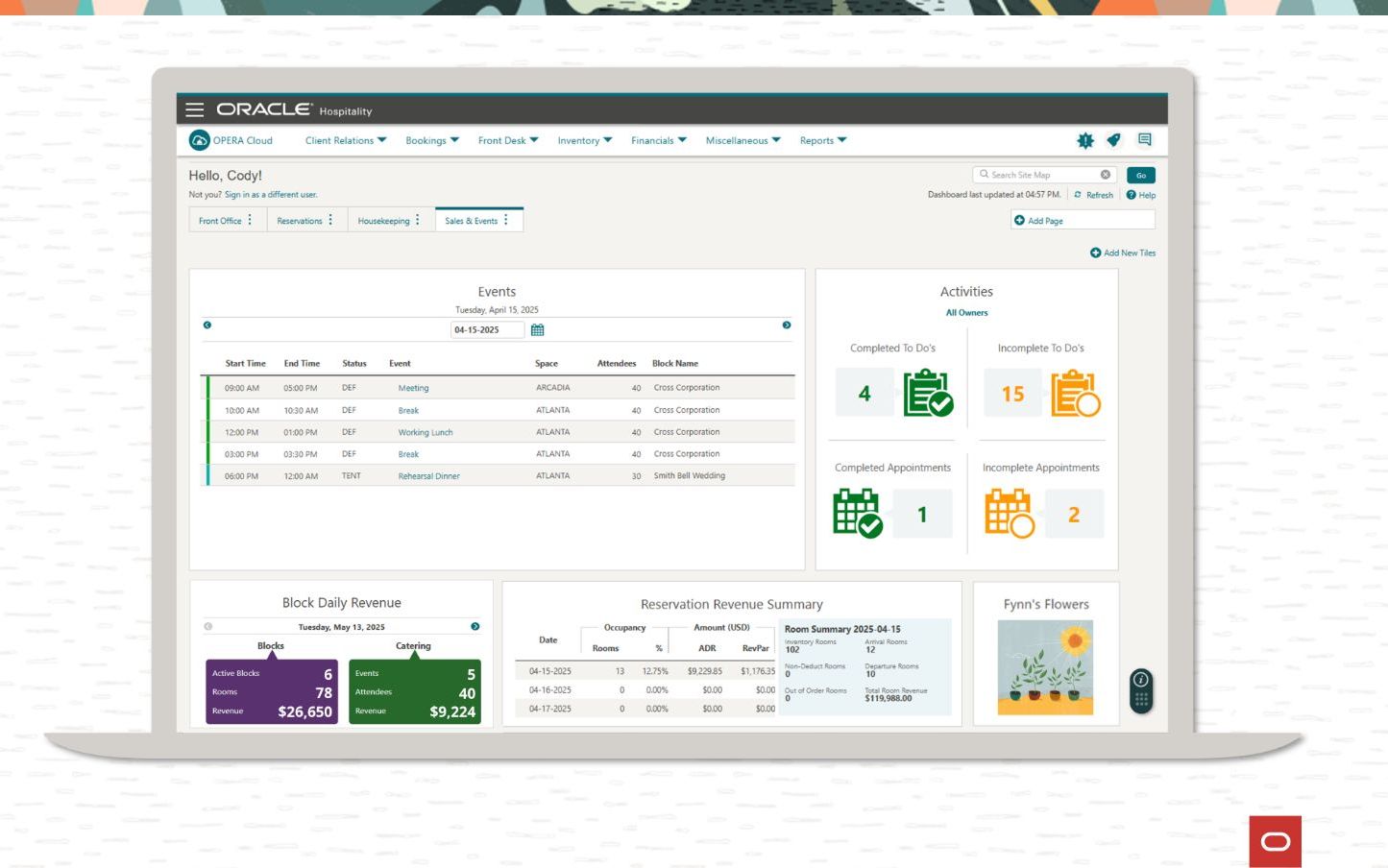The width and height of the screenshot is (1388, 868).
Task: Expand the Client Relations menu
Action: 345,140
